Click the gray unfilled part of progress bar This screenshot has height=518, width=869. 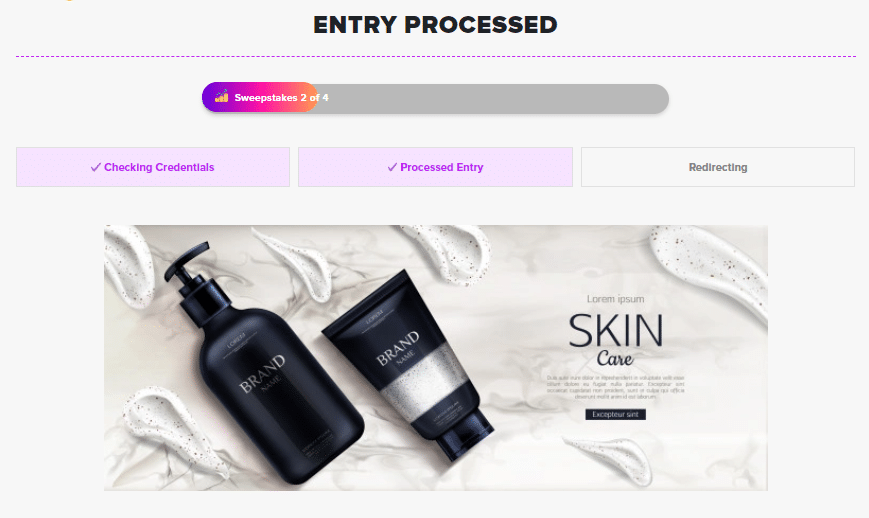[x=493, y=99]
